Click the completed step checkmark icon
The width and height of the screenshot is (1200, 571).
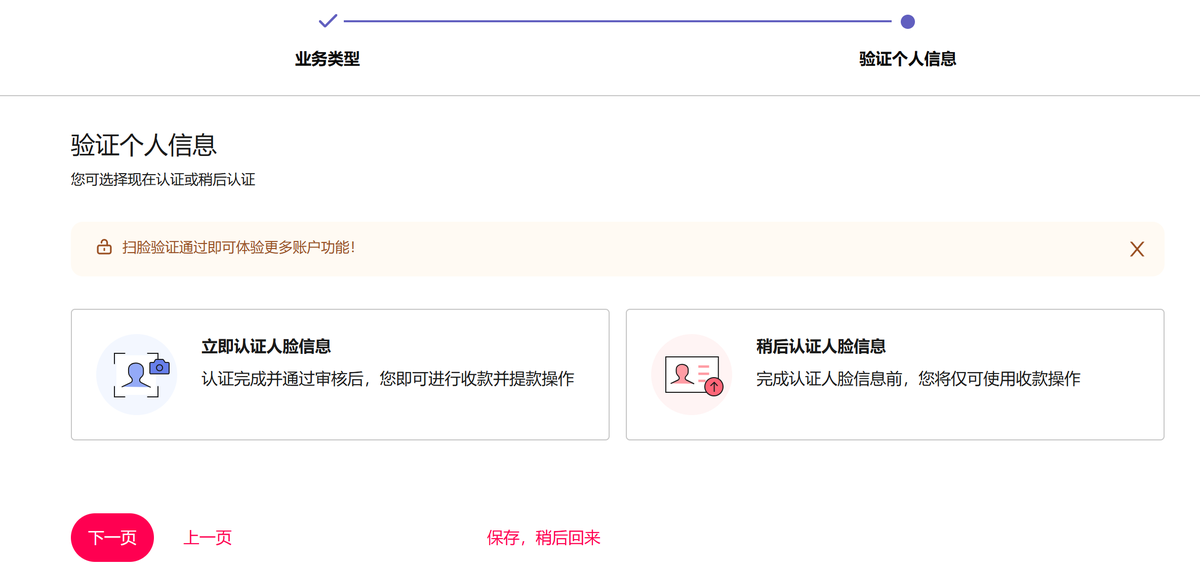click(328, 21)
